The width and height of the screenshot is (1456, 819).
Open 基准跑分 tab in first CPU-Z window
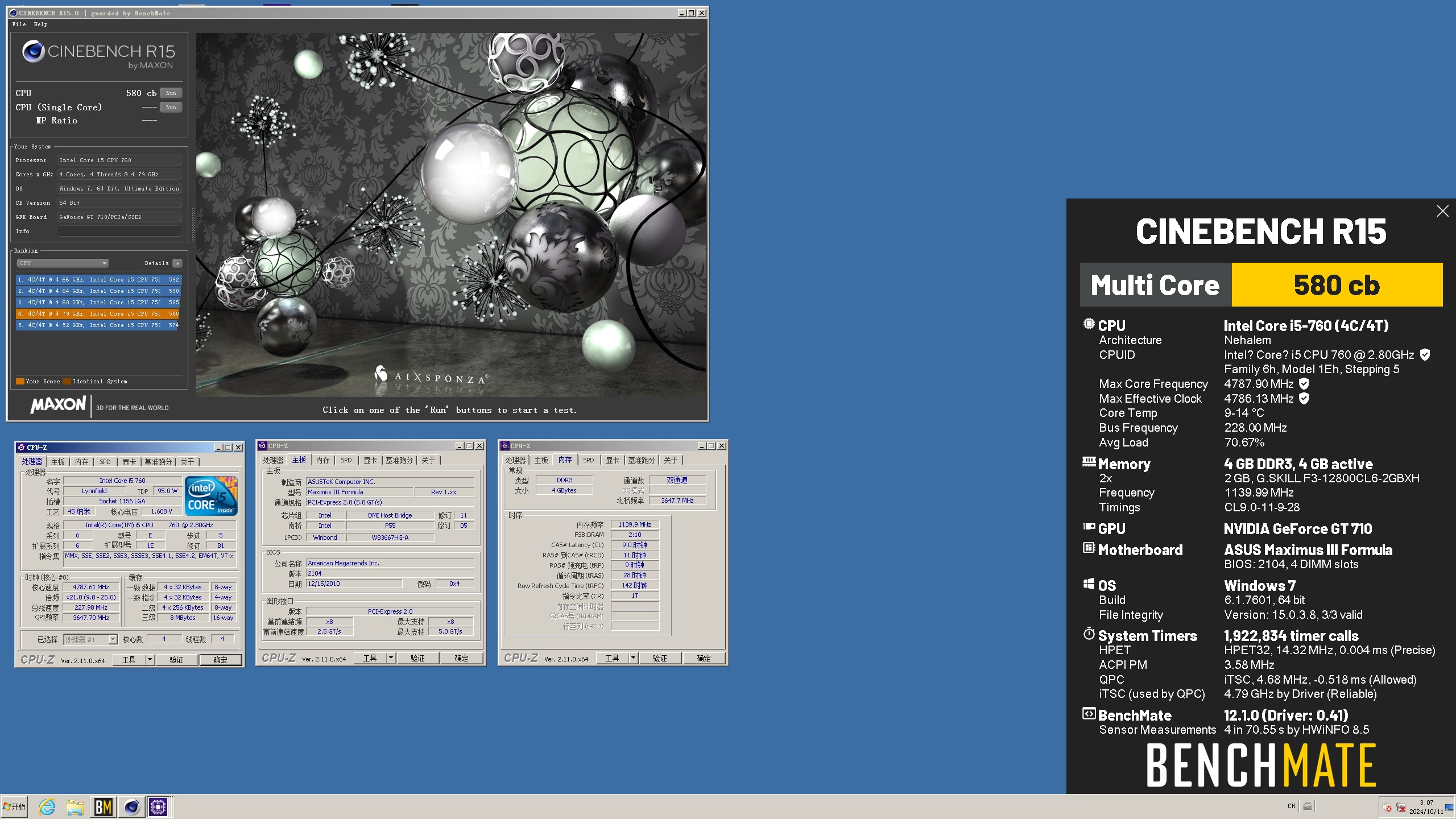coord(158,462)
